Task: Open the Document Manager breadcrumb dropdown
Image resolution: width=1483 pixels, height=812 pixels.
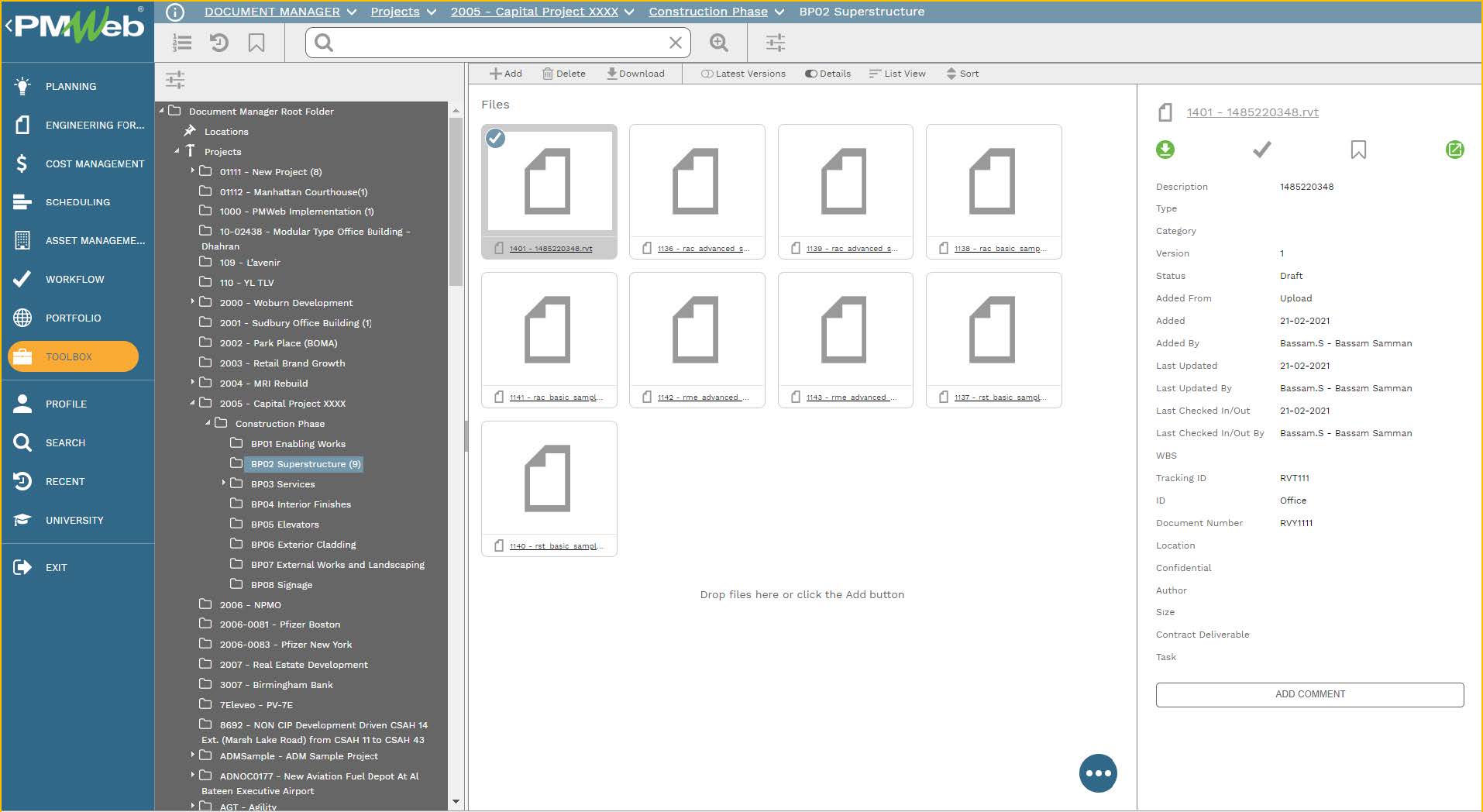Action: coord(351,12)
